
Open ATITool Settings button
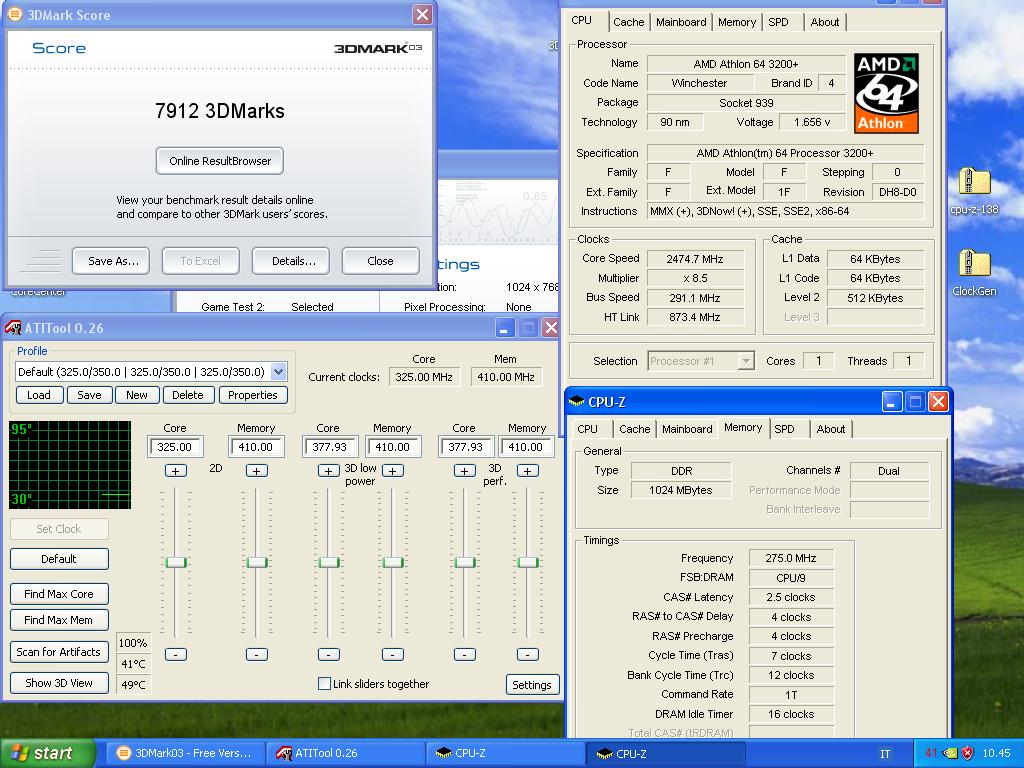532,685
